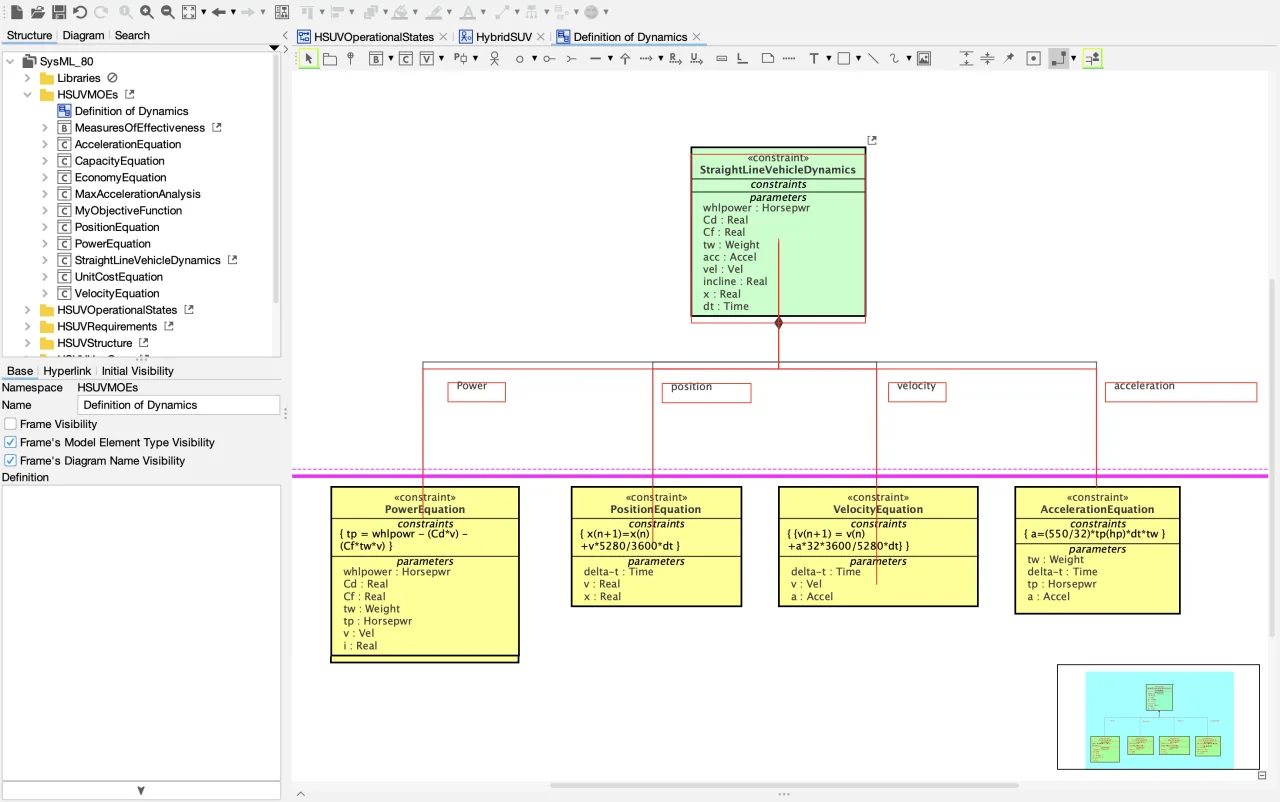
Task: Choose the Value Type tool (V icon)
Action: pos(427,59)
